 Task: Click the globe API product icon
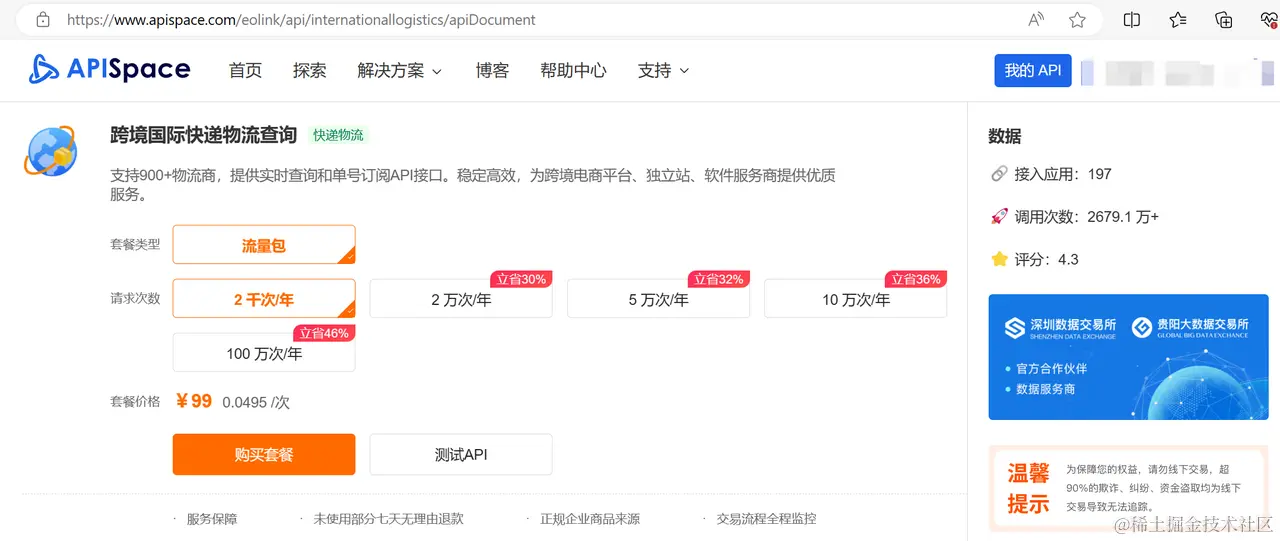coord(52,151)
